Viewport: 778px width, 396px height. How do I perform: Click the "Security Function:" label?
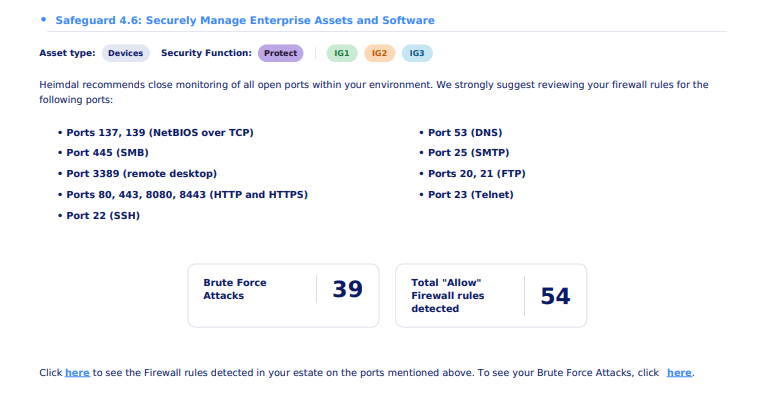tap(206, 53)
